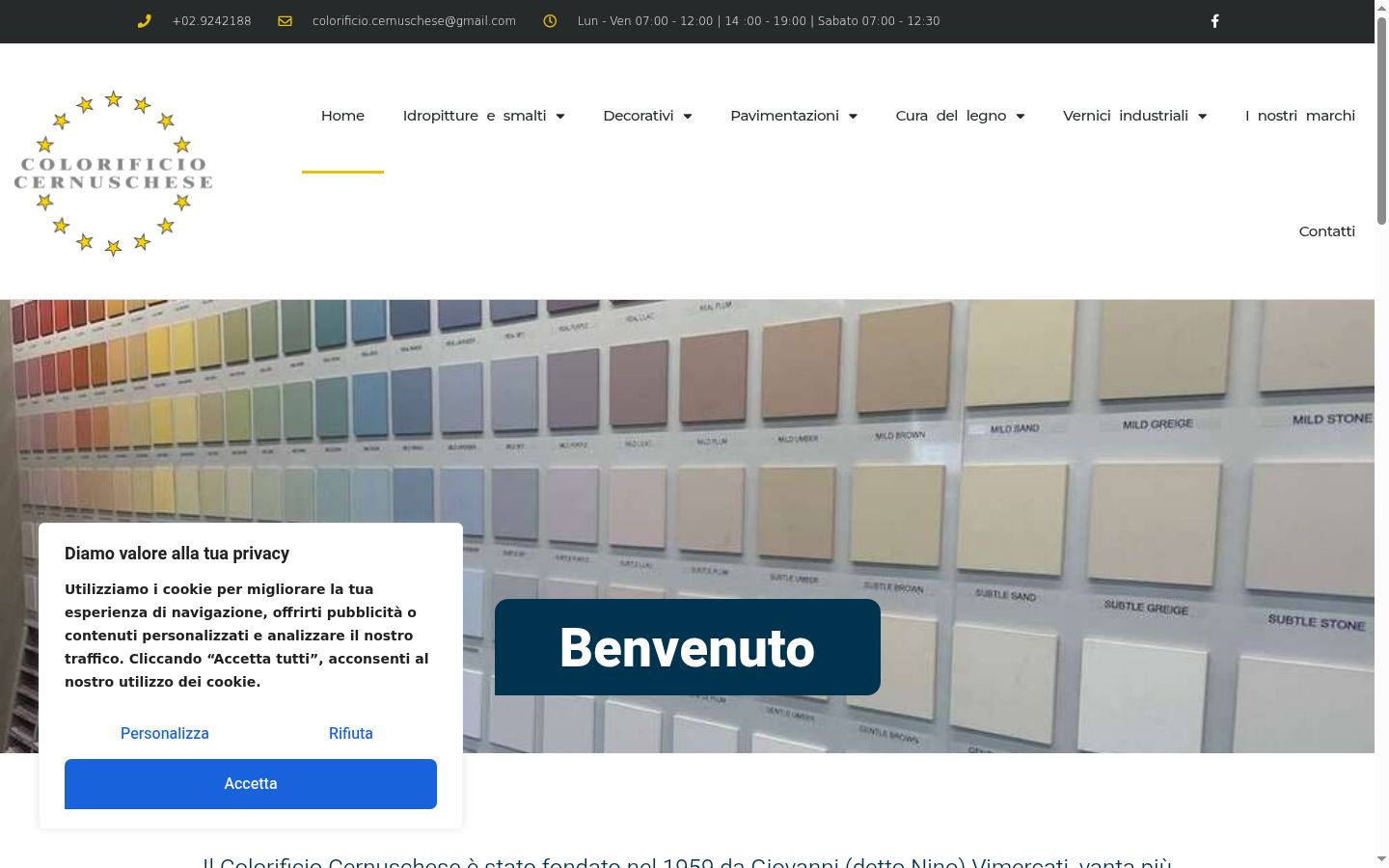This screenshot has width=1389, height=868.
Task: Click the phone icon in top bar
Action: click(x=145, y=21)
